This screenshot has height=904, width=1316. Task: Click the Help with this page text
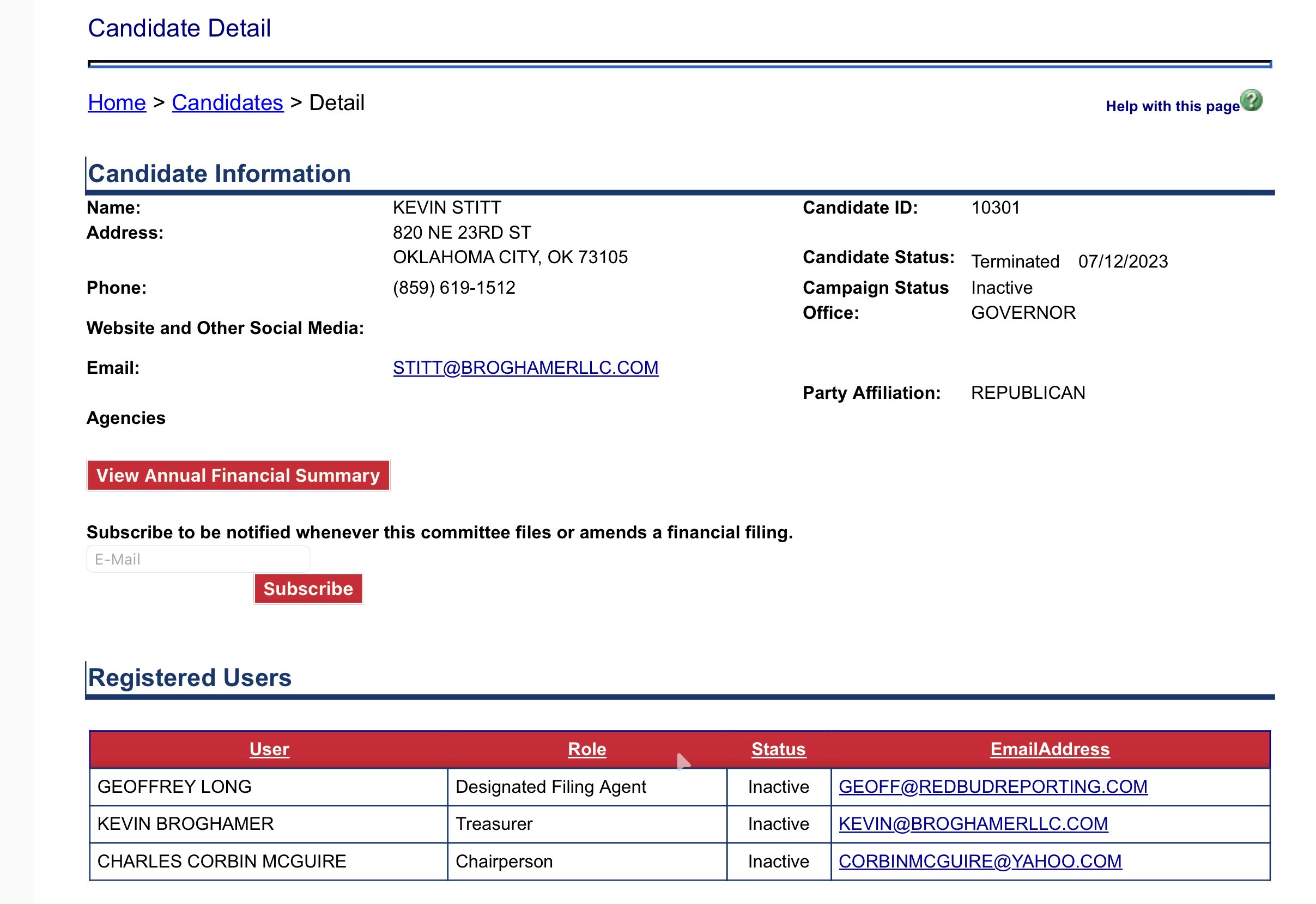point(1172,106)
